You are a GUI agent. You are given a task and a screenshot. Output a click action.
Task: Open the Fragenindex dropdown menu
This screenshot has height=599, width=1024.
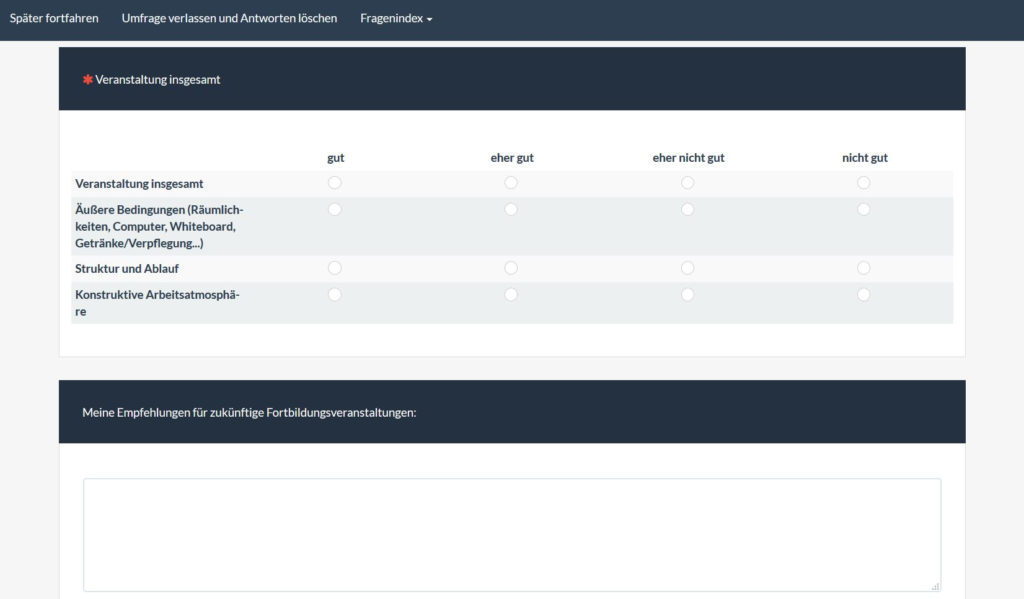[x=396, y=18]
